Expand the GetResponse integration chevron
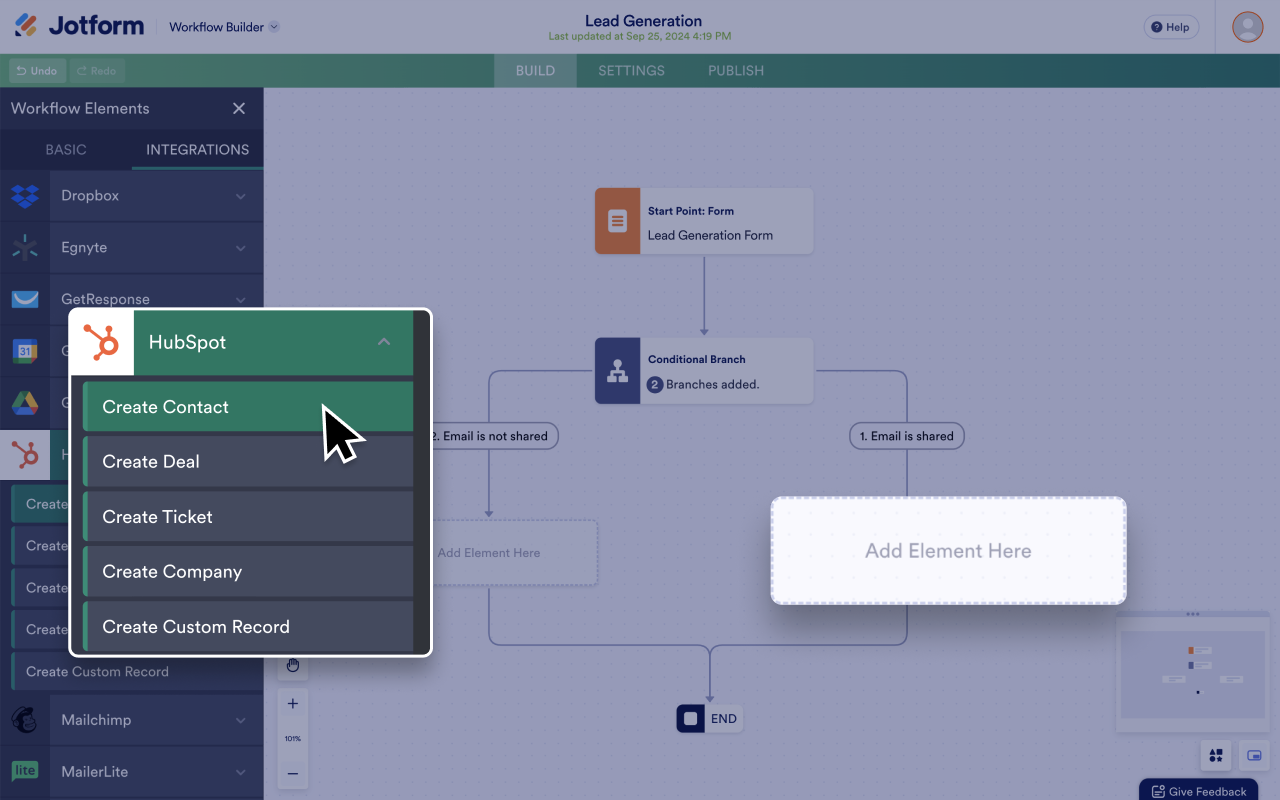This screenshot has width=1280, height=800. coord(241,299)
